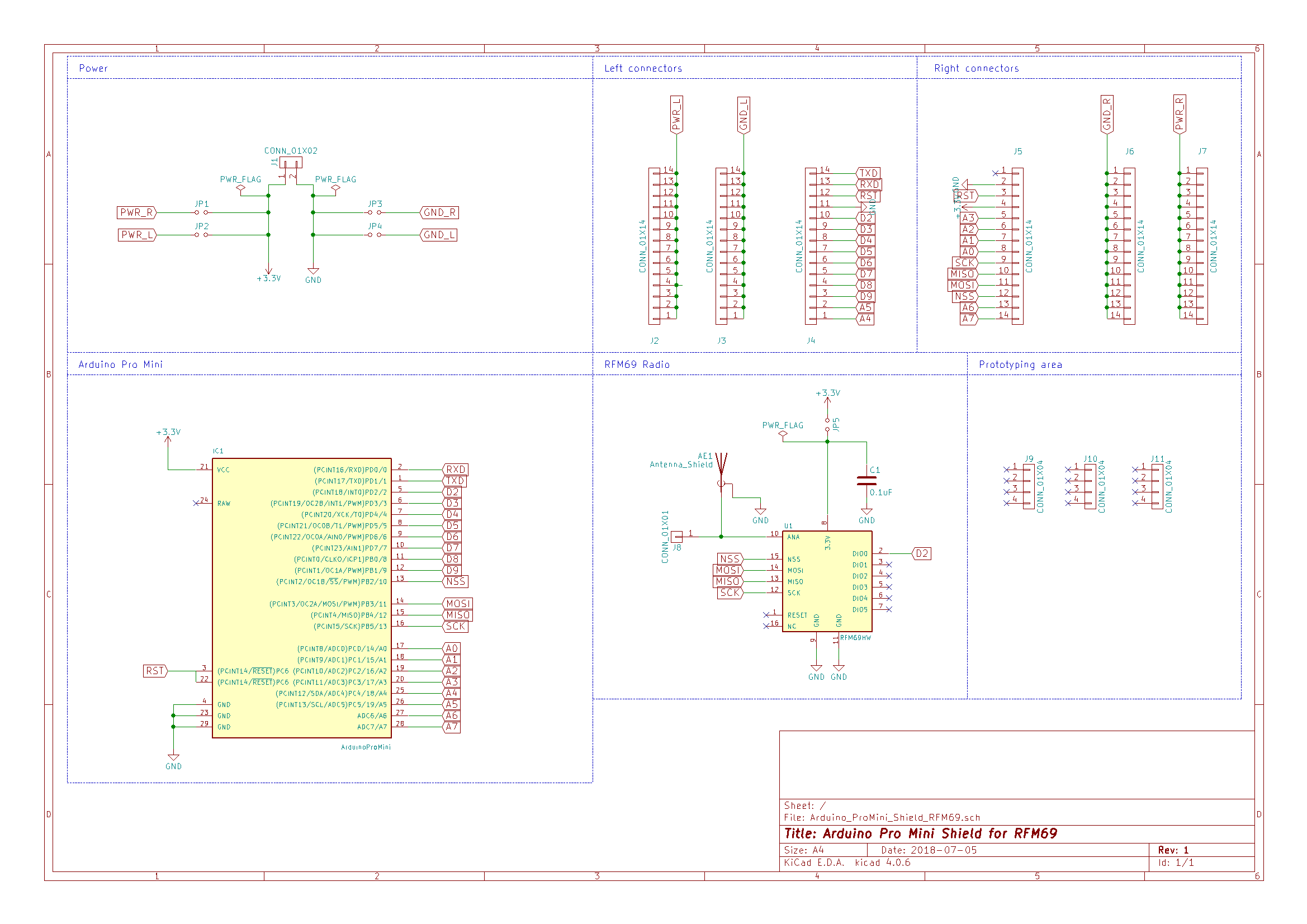Image resolution: width=1307 pixels, height=924 pixels.
Task: Click the D2 label at RFM69 DIO0
Action: [922, 553]
